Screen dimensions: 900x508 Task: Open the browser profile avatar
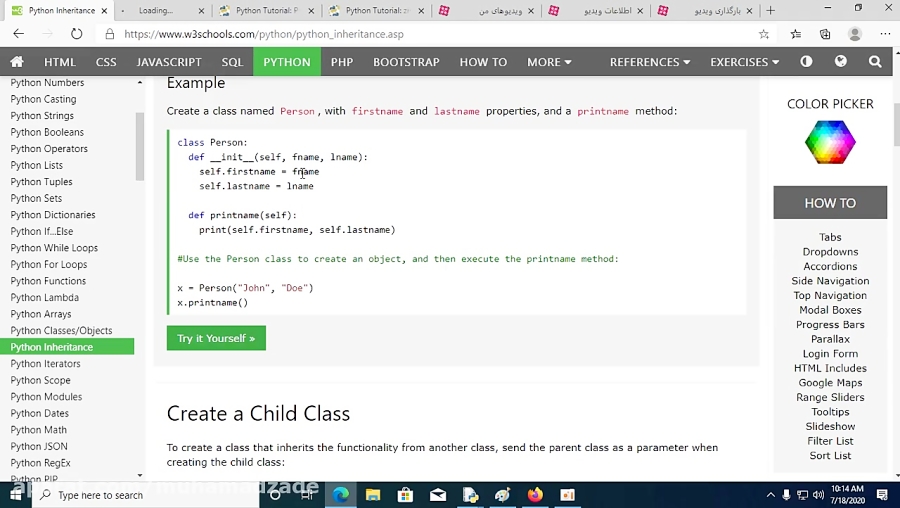click(x=855, y=34)
